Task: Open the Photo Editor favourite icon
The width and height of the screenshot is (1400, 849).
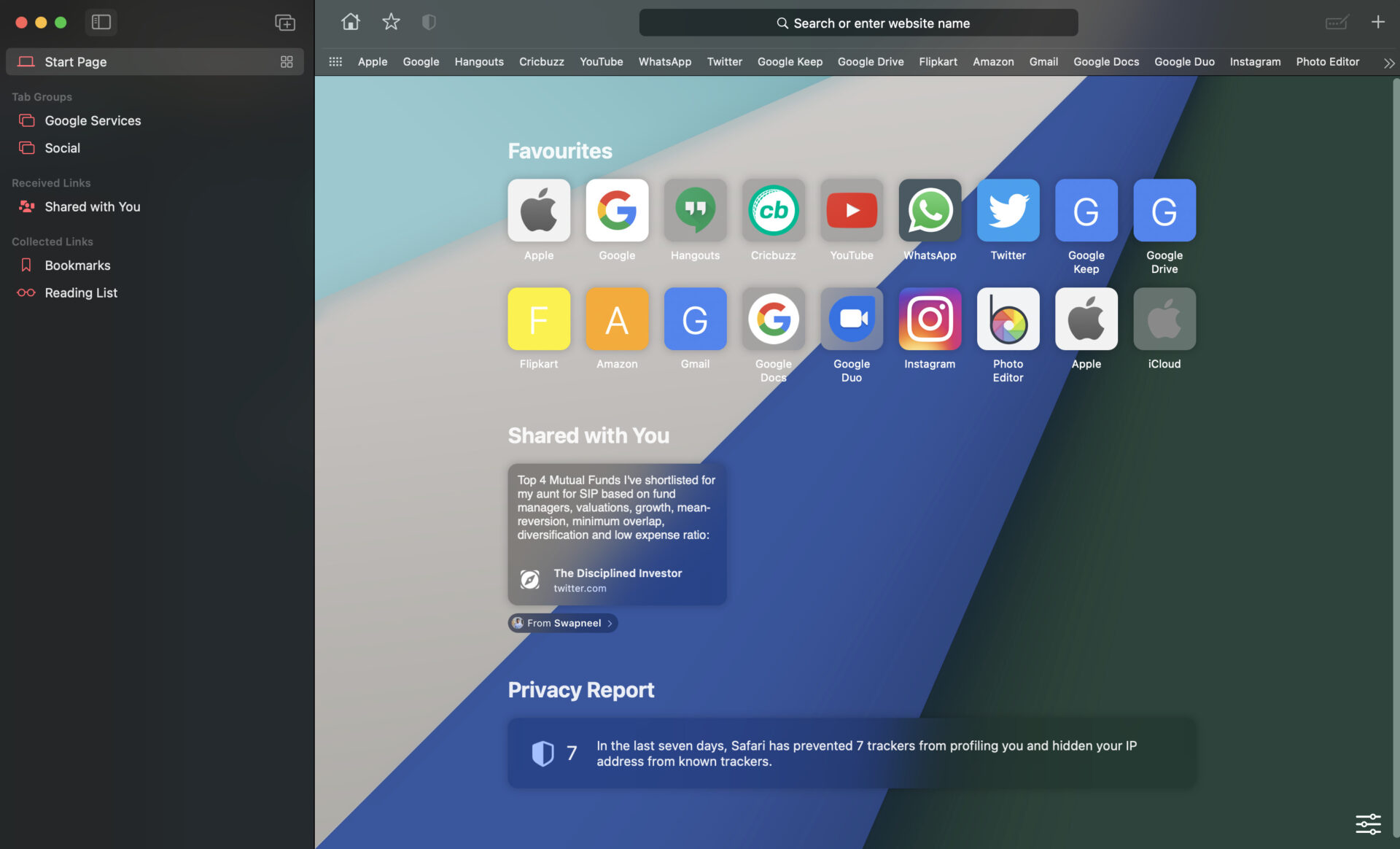Action: click(1008, 319)
